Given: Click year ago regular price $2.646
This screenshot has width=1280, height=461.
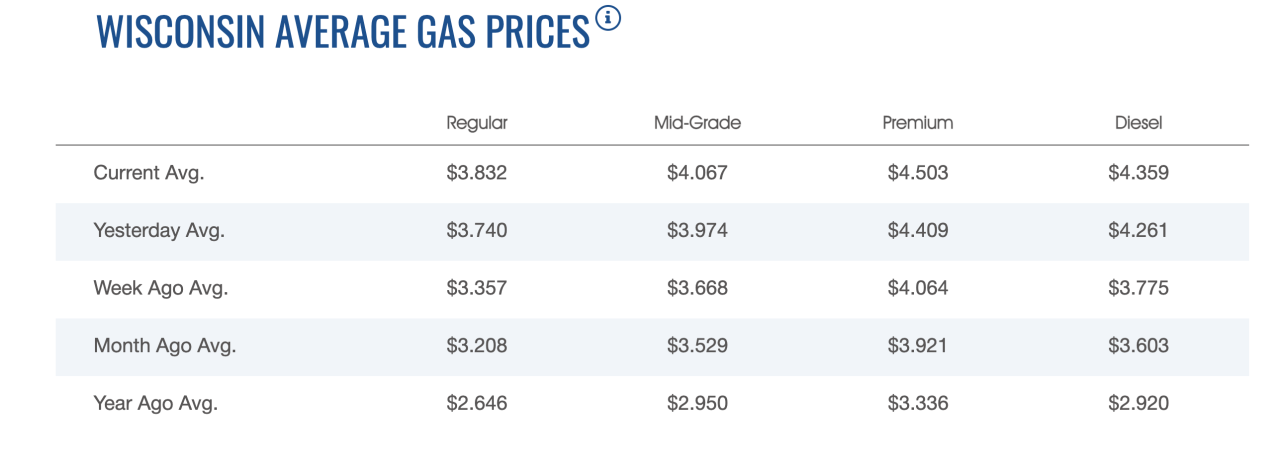Looking at the screenshot, I should point(477,404).
